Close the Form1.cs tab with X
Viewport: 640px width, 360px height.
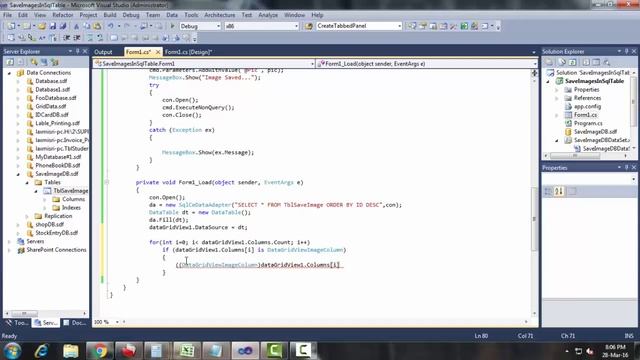coord(158,52)
